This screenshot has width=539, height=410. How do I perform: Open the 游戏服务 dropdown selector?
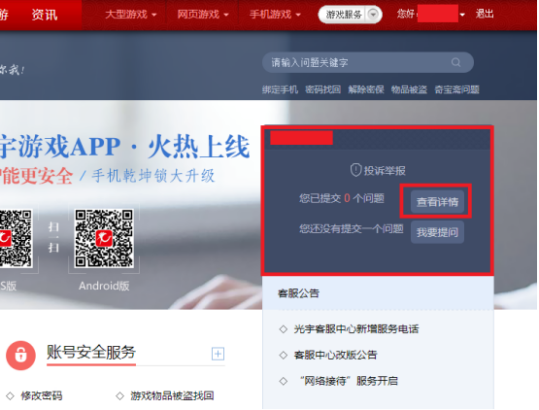350,15
